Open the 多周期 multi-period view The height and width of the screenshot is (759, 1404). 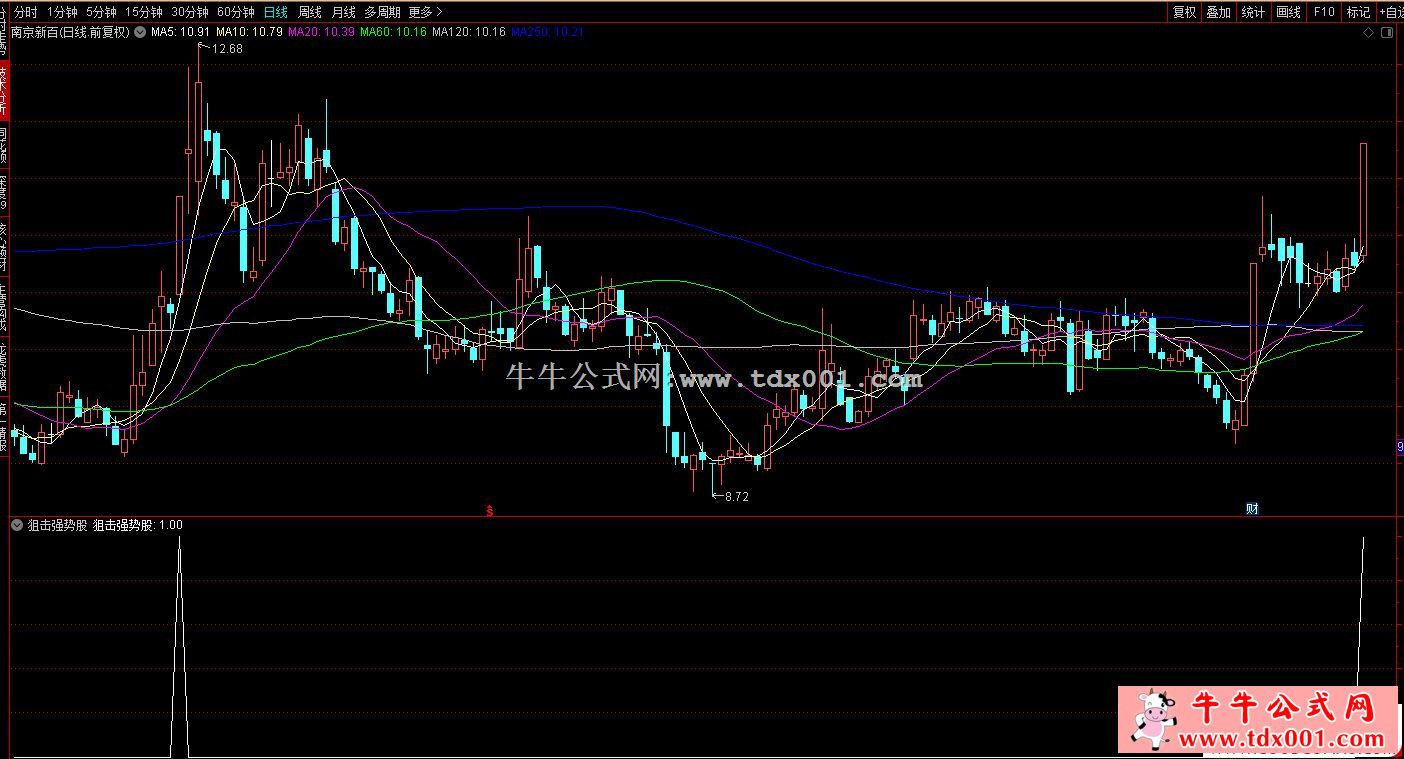pos(382,12)
